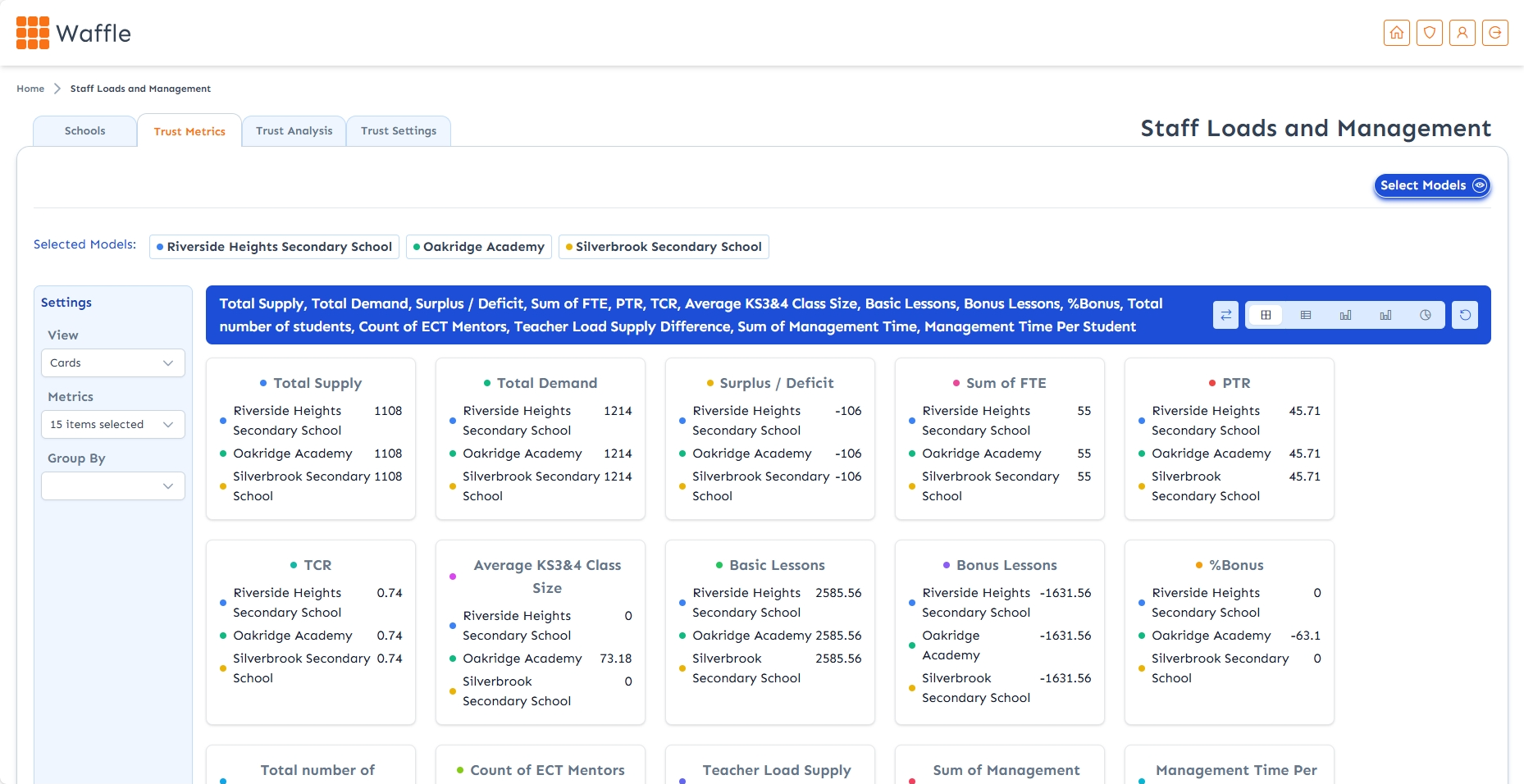Toggle the table list view button
The height and width of the screenshot is (784, 1524).
click(1306, 315)
